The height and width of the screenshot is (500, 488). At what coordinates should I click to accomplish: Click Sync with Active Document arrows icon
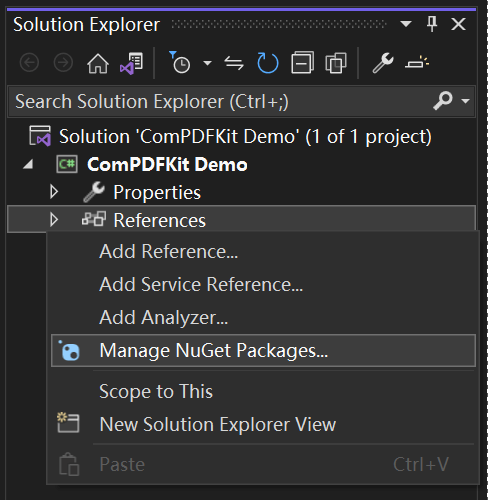click(234, 63)
